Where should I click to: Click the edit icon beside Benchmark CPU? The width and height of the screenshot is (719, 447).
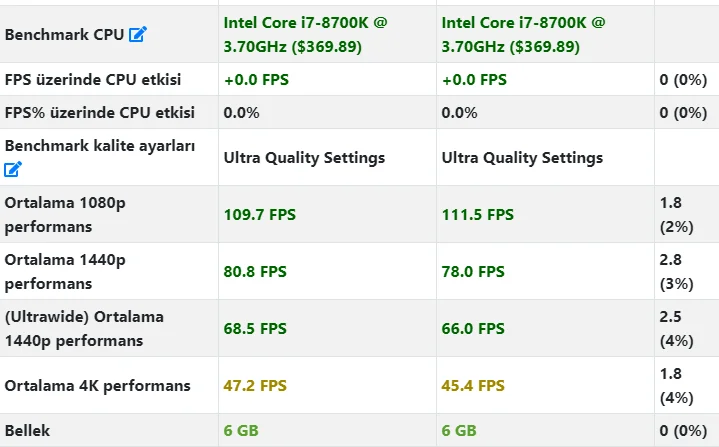(138, 35)
